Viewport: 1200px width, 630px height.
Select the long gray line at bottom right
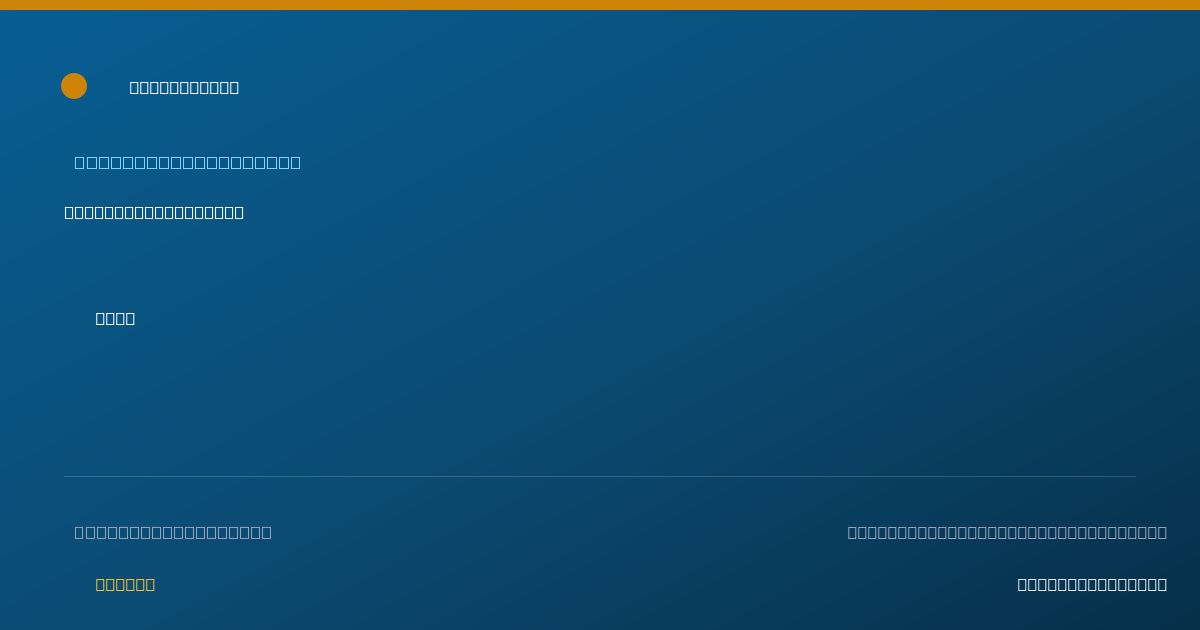click(x=1007, y=532)
